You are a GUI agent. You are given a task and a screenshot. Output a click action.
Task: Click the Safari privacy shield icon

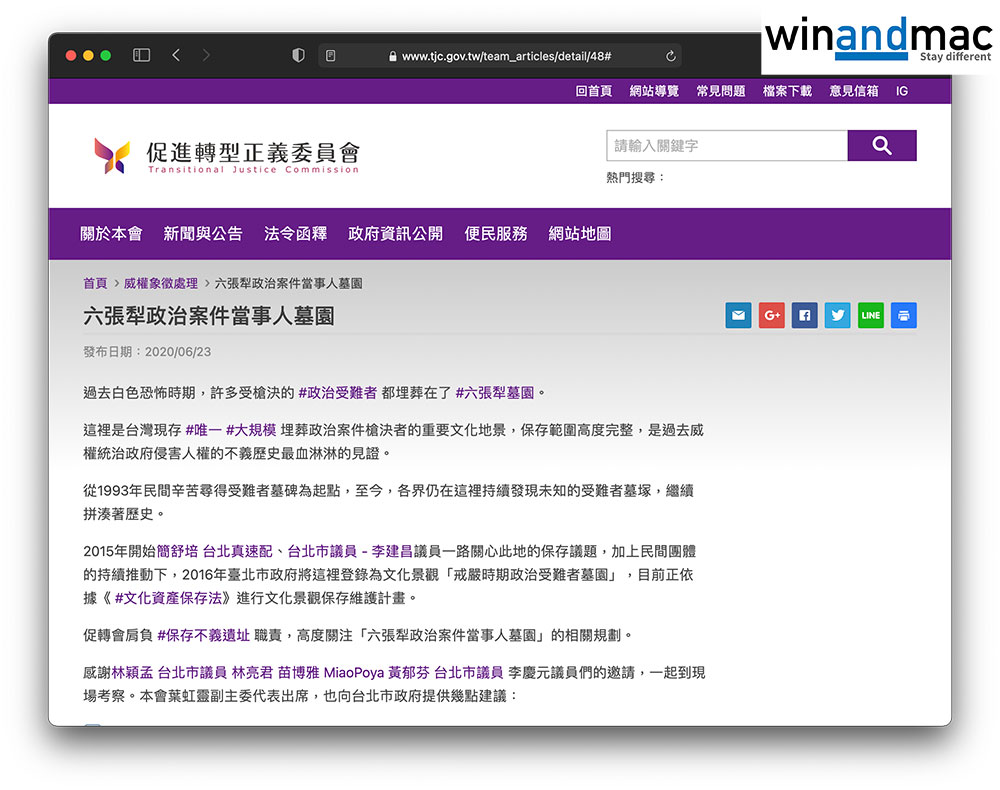click(298, 56)
